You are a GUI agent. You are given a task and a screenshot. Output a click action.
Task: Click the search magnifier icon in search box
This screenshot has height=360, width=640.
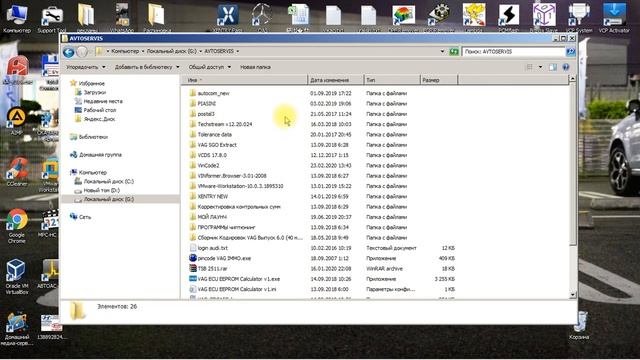570,51
